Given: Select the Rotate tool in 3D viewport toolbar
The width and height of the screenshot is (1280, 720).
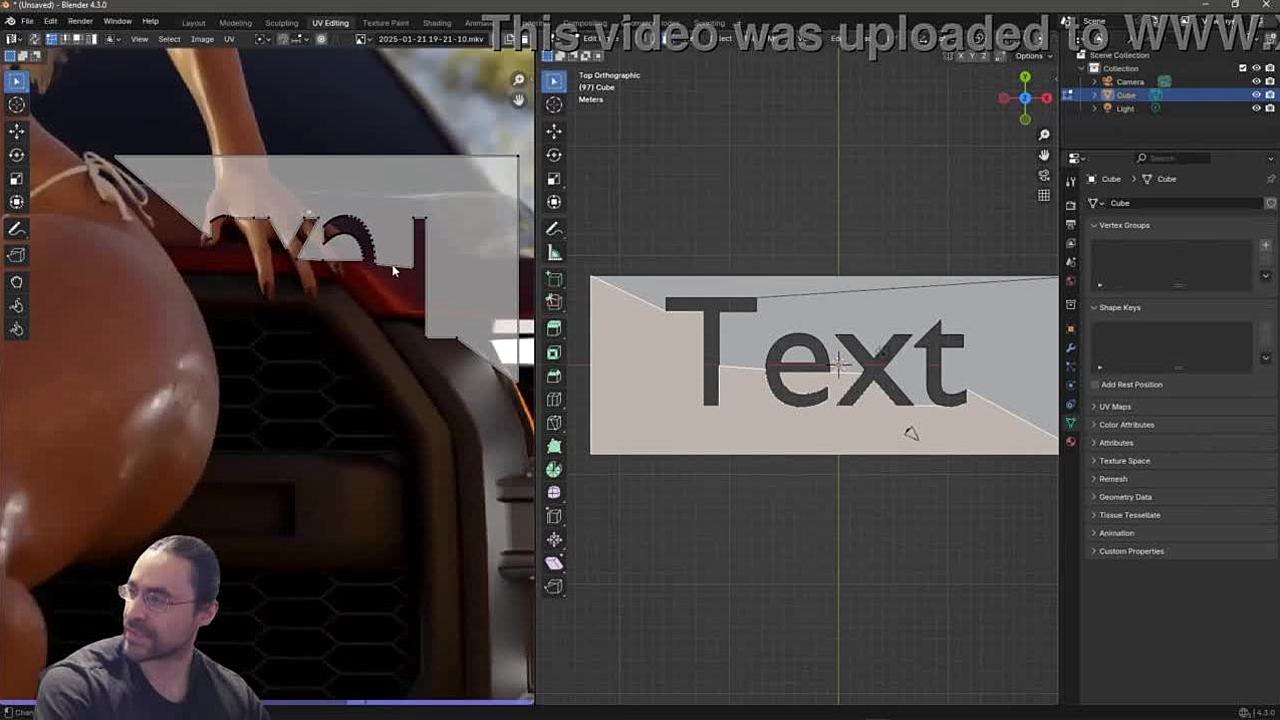Looking at the screenshot, I should click(x=554, y=154).
